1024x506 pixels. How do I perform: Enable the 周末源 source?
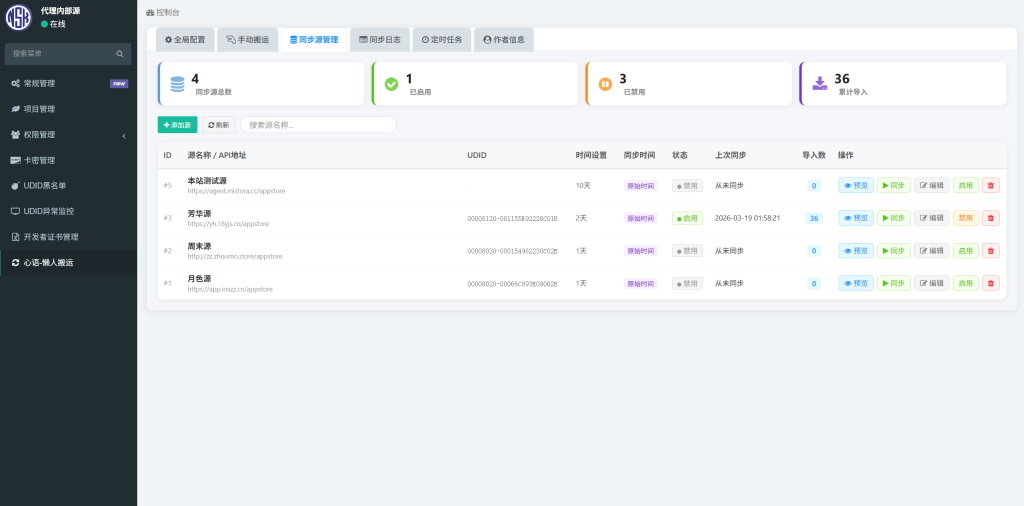[965, 251]
